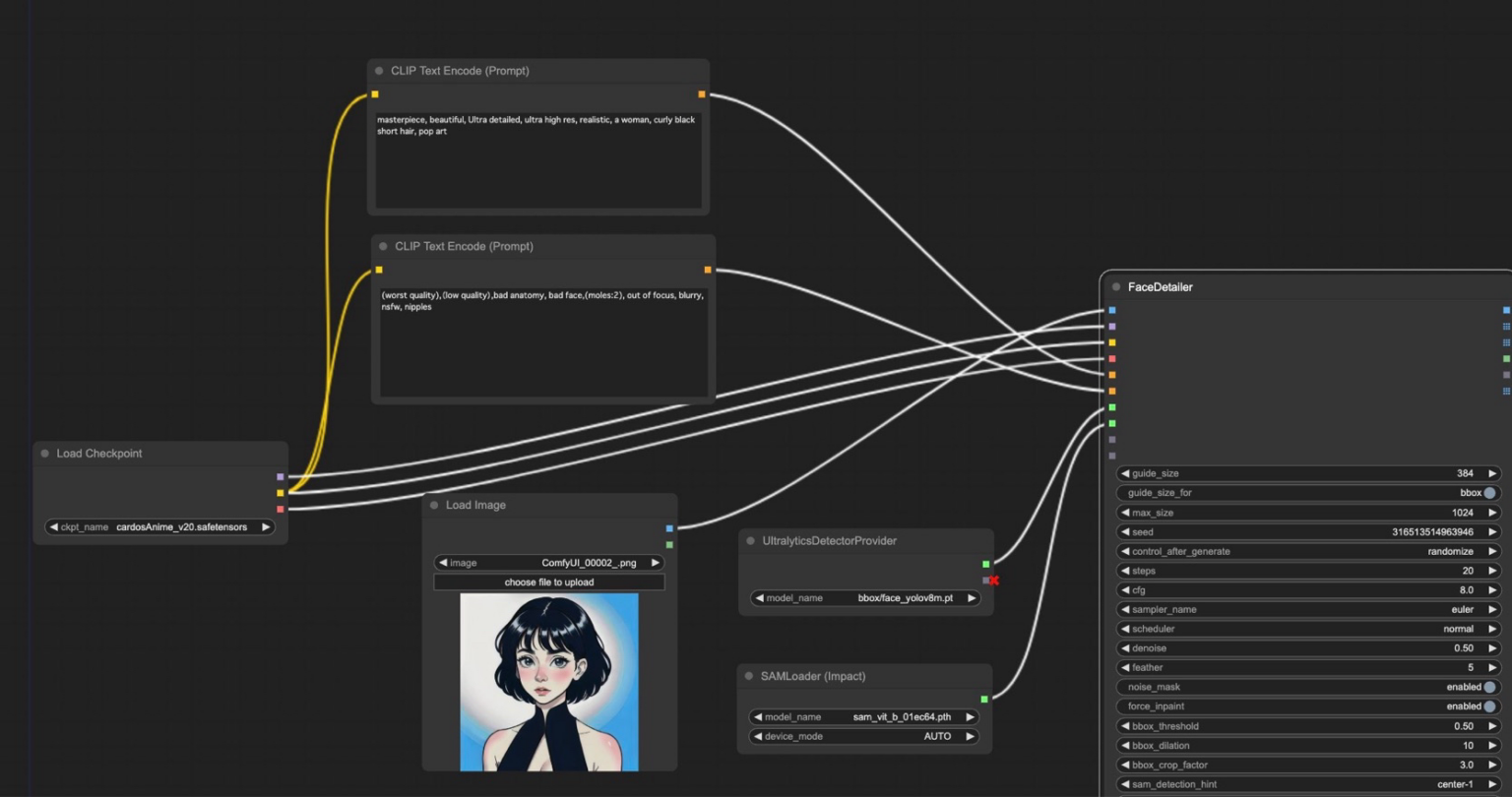The image size is (1512, 797).
Task: Open the device_mode AUTO dropdown
Action: [863, 737]
